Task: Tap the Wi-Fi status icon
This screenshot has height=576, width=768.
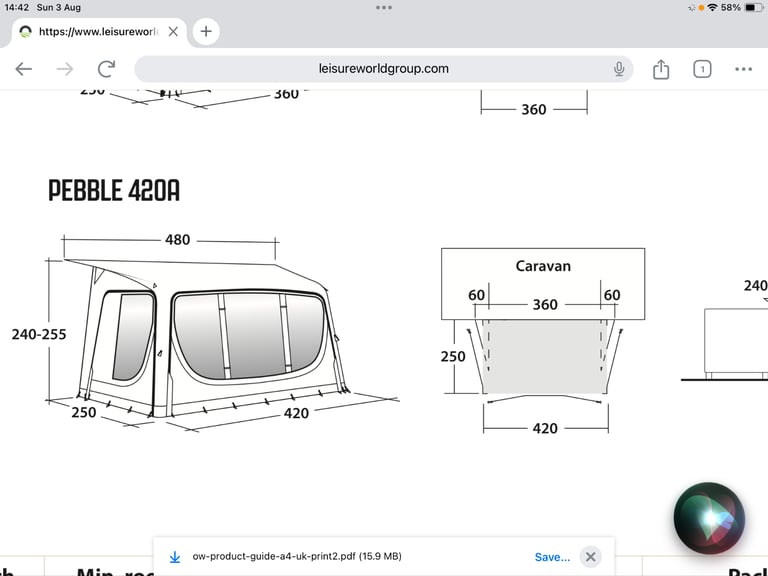Action: click(x=712, y=7)
